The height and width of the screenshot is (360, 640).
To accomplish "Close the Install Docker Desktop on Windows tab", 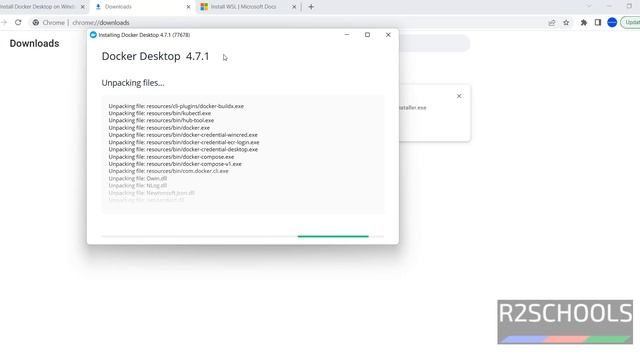I will pyautogui.click(x=82, y=7).
